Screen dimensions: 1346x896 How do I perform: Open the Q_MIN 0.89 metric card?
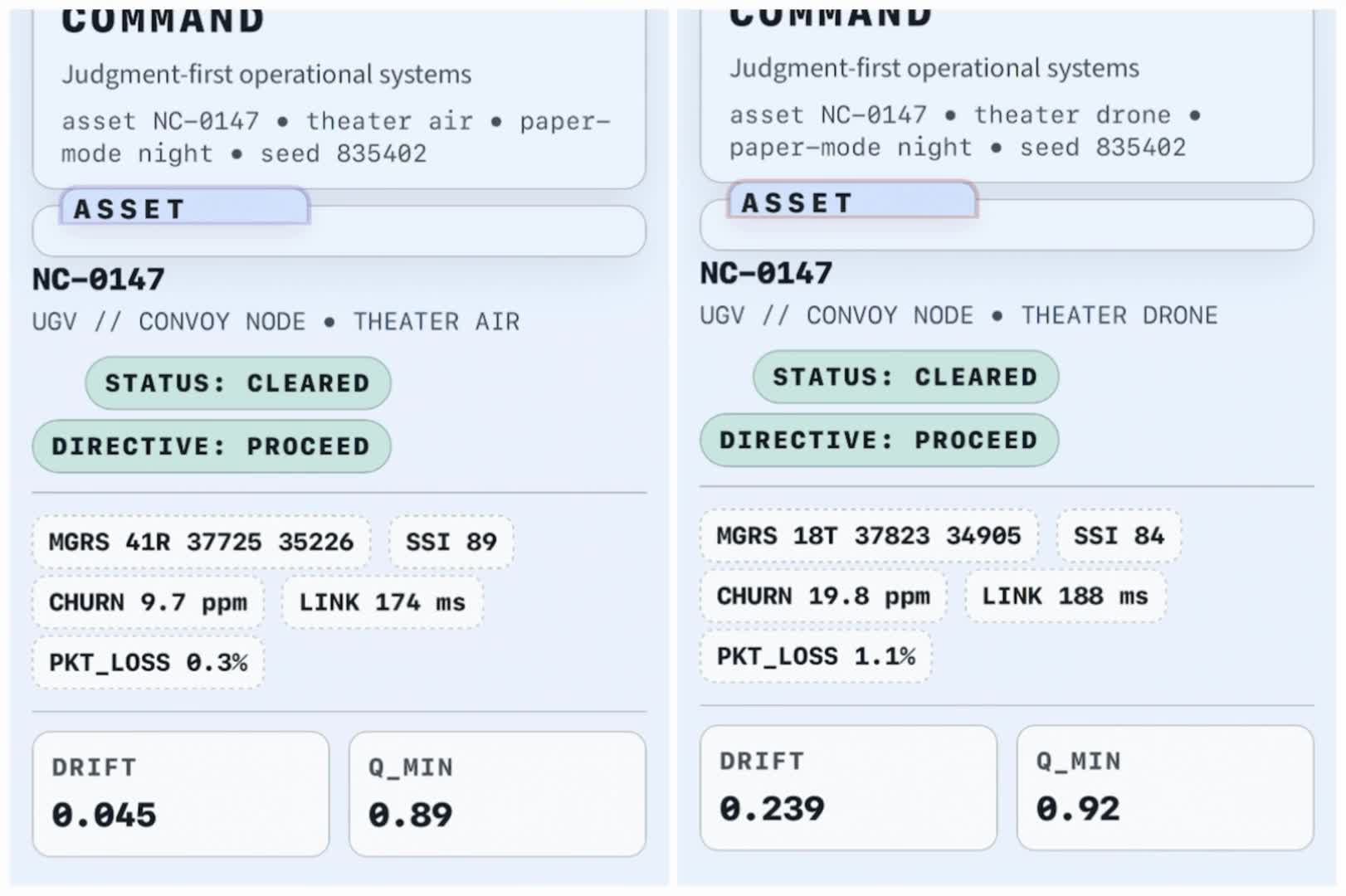coord(498,794)
